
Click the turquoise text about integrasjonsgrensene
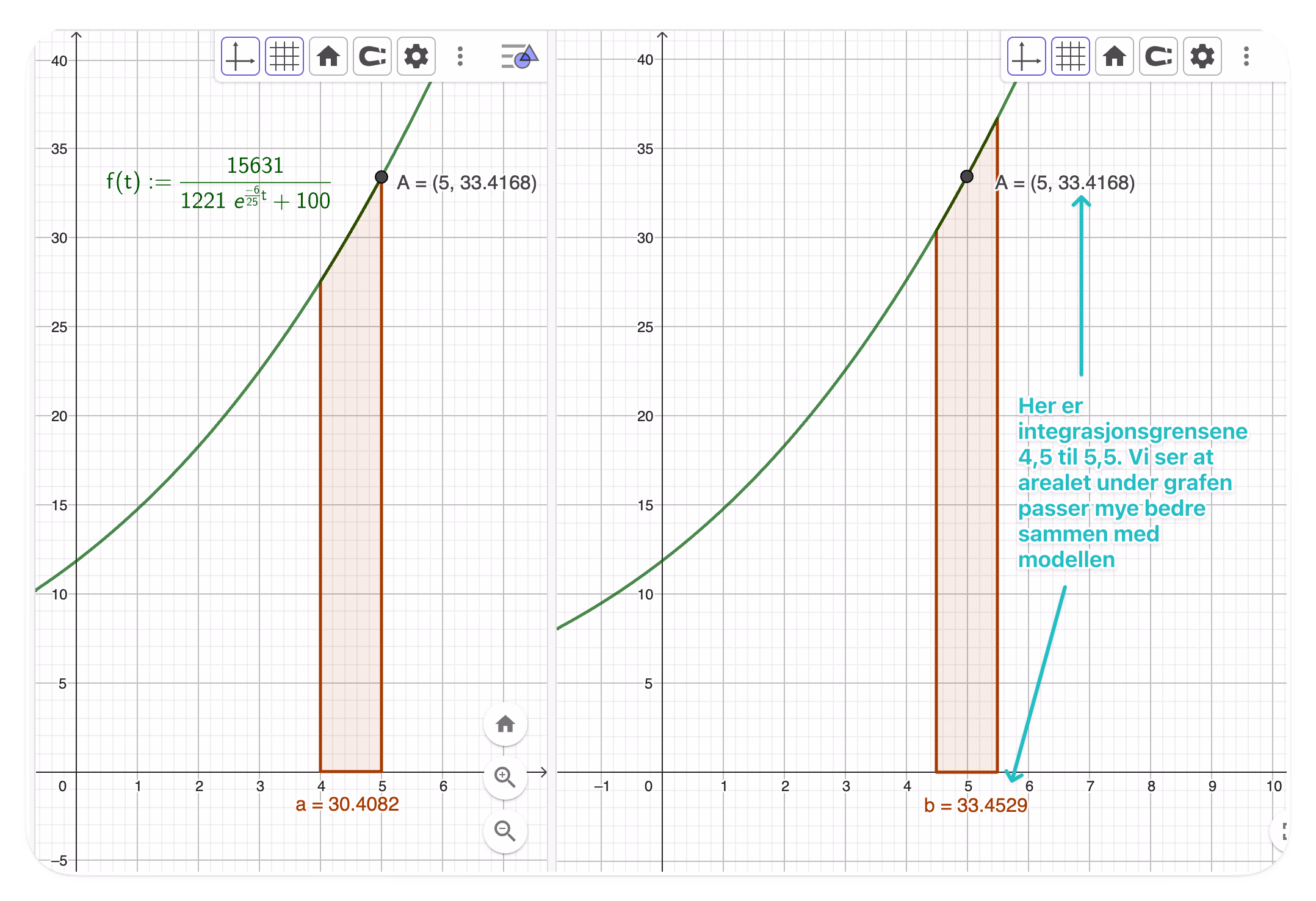point(1132,483)
